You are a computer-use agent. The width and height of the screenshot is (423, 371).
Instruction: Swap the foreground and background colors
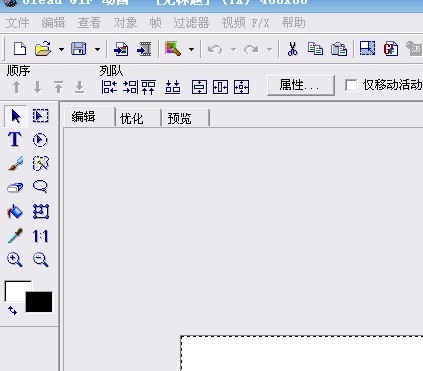pyautogui.click(x=12, y=310)
